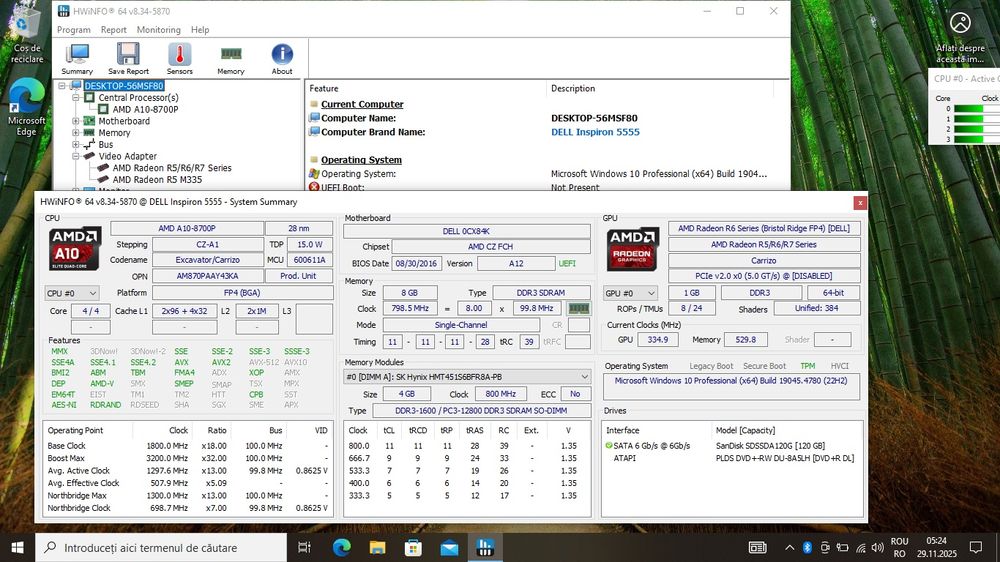
Task: Collapse the Video Adapter tree node
Action: tap(75, 156)
